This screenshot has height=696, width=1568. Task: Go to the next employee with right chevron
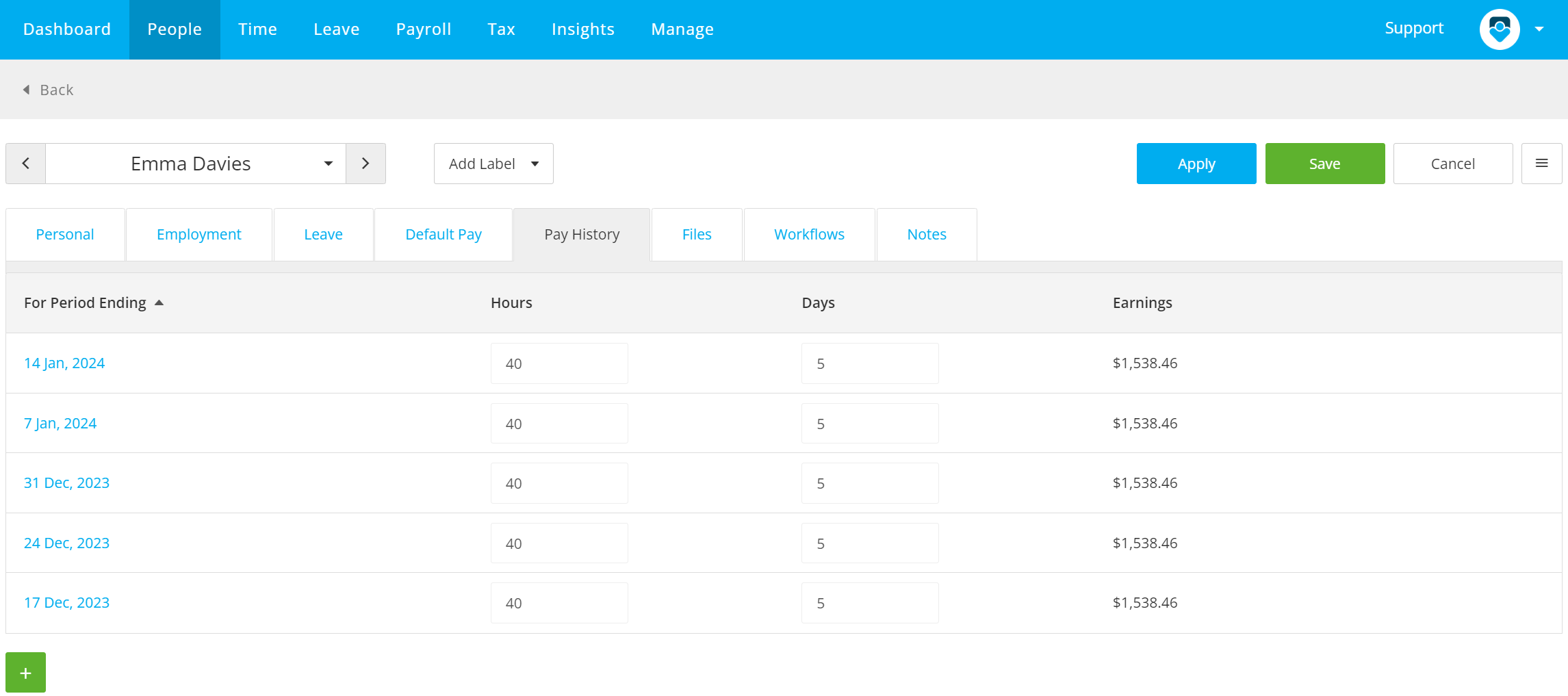point(365,164)
